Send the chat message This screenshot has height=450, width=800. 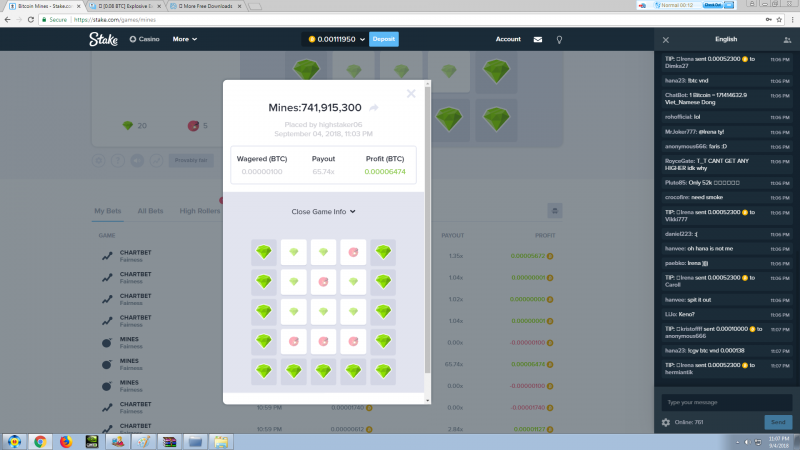coord(778,422)
